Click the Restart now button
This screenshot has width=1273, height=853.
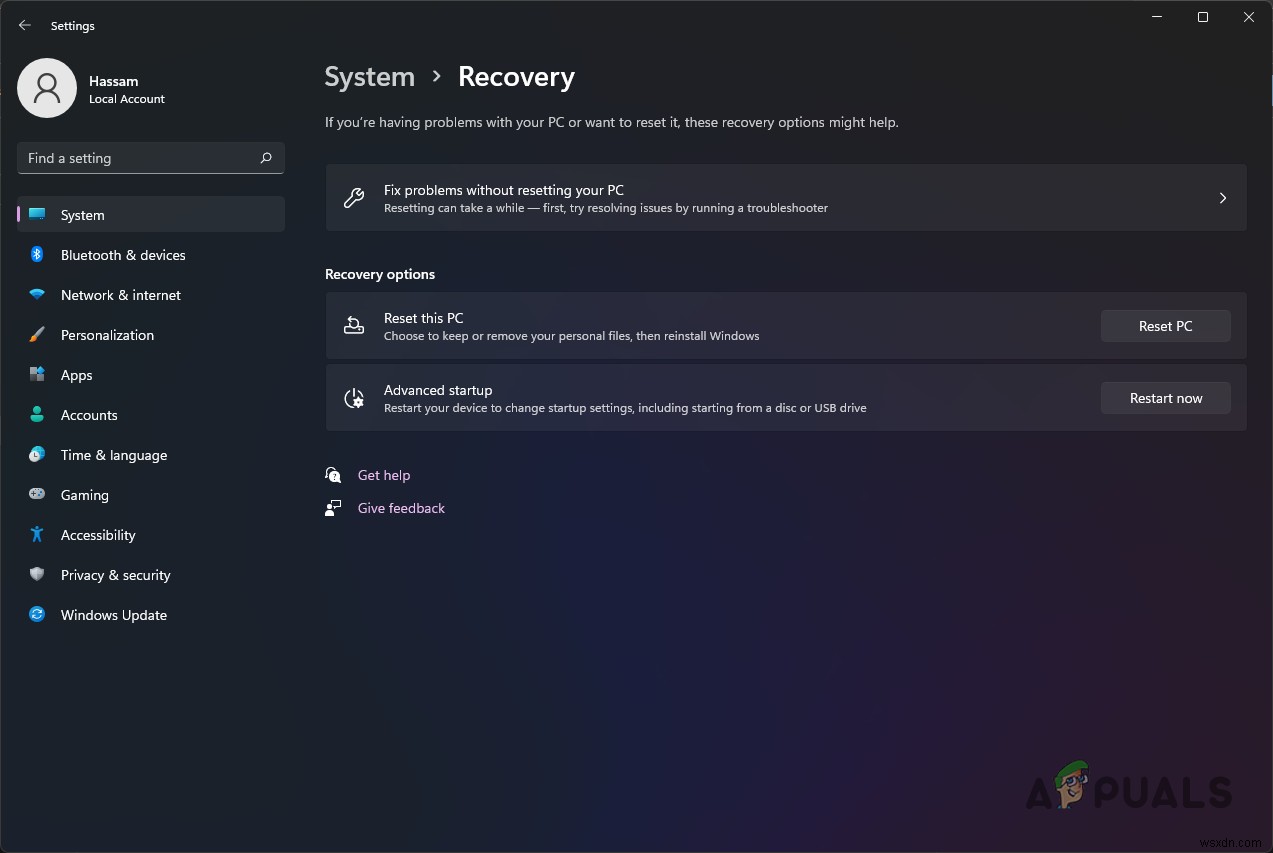1165,398
